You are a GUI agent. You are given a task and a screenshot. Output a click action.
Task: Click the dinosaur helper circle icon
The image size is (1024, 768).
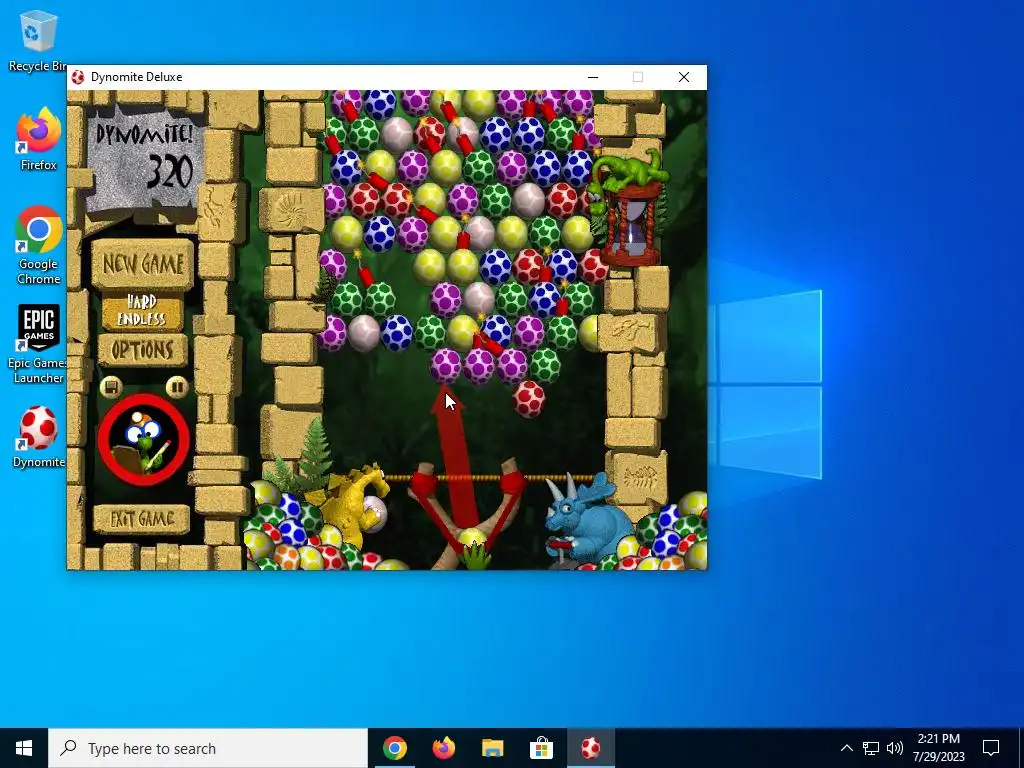(144, 440)
